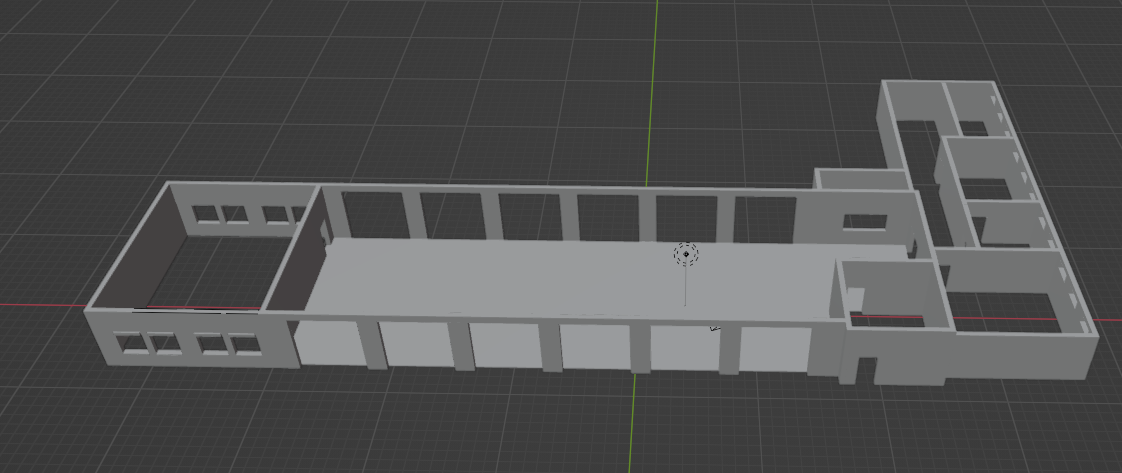1122x473 pixels.
Task: Click the 3D cursor in the viewport
Action: pos(686,254)
